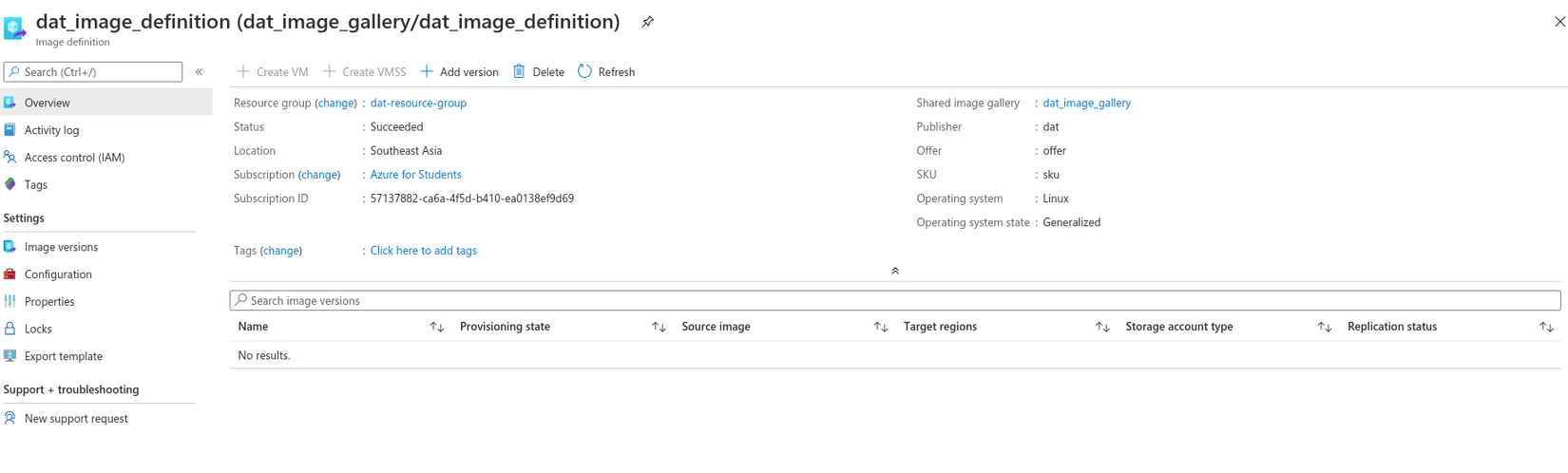Open the dat_image_gallery link

point(1086,103)
